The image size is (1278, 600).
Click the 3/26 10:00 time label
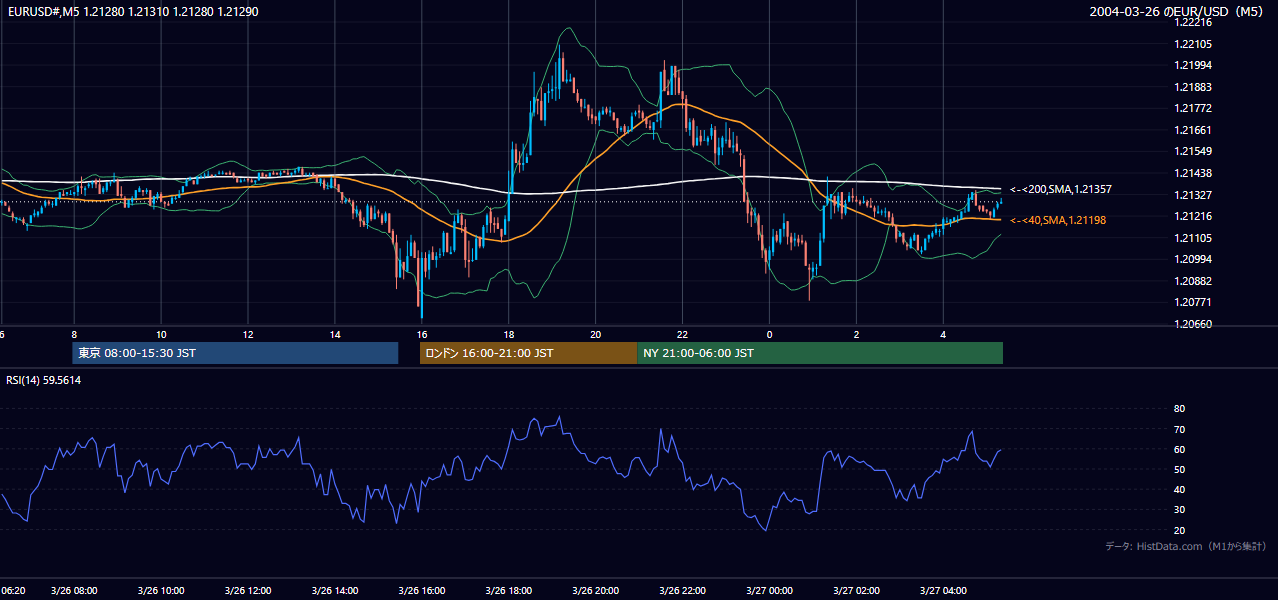point(161,591)
